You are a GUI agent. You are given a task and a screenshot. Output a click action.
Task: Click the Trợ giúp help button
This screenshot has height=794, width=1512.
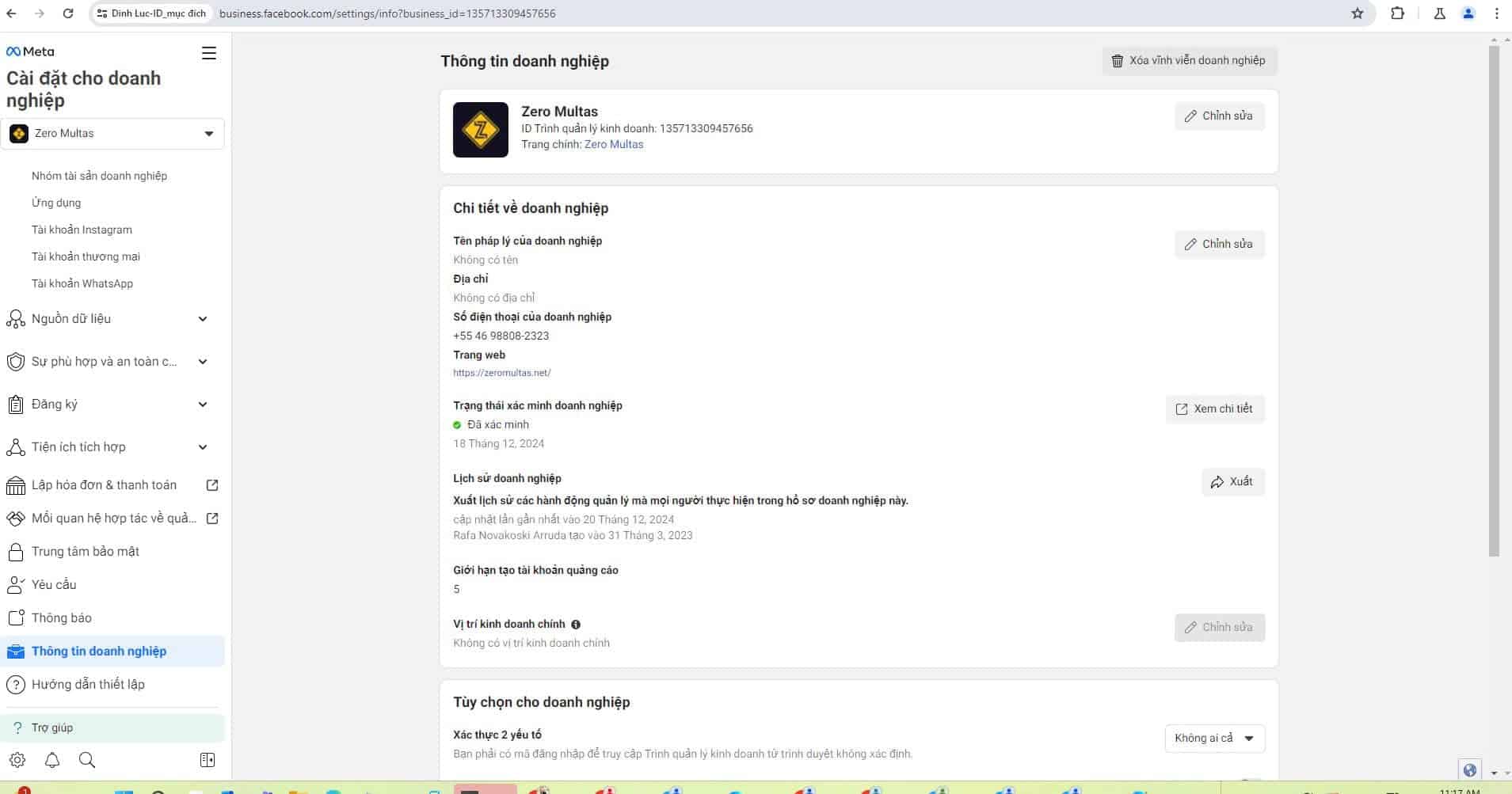point(112,728)
